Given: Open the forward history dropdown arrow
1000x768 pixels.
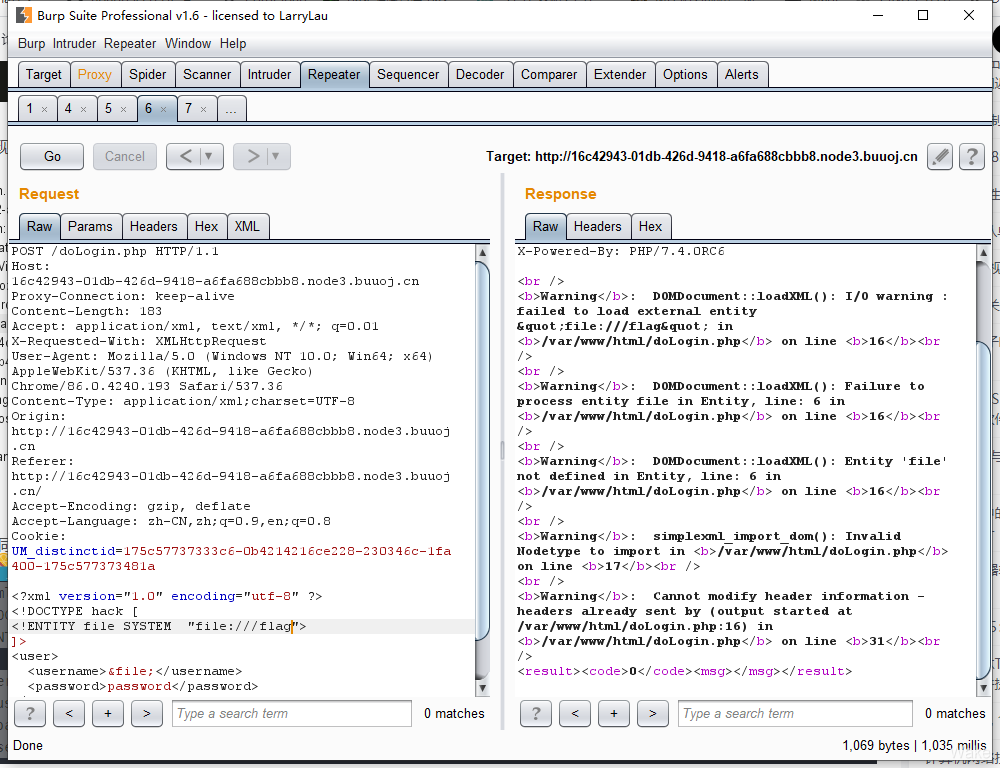Looking at the screenshot, I should [x=276, y=156].
